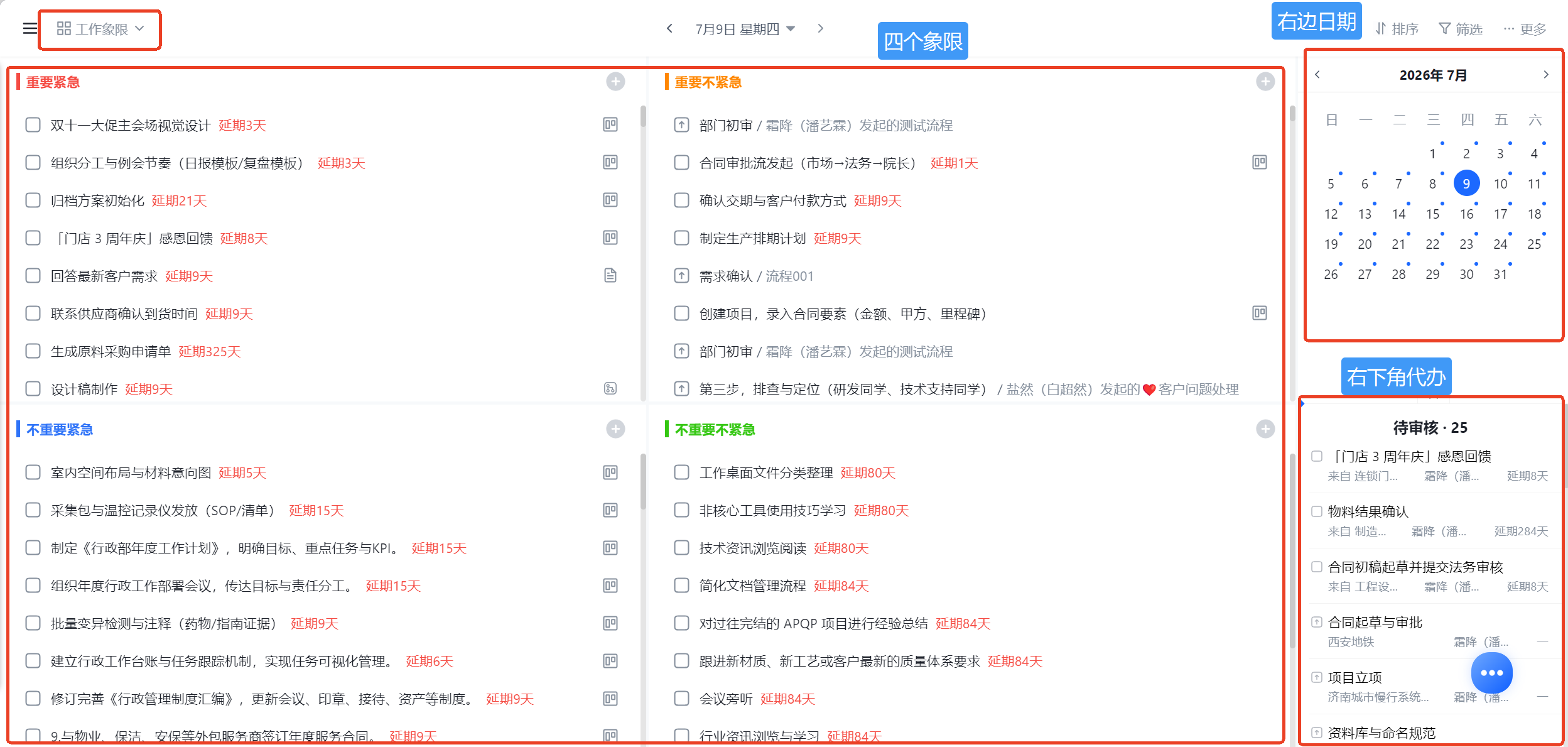1568x747 pixels.
Task: Open board icon for 建立行政工作台账
Action: click(610, 661)
